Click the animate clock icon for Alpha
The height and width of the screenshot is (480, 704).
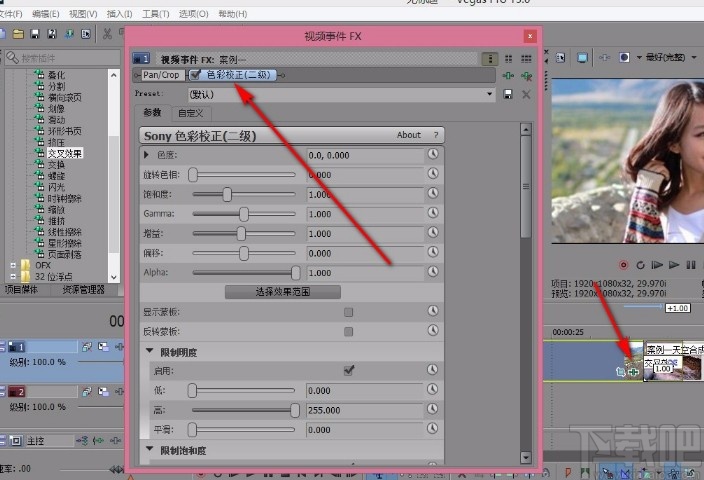(433, 272)
